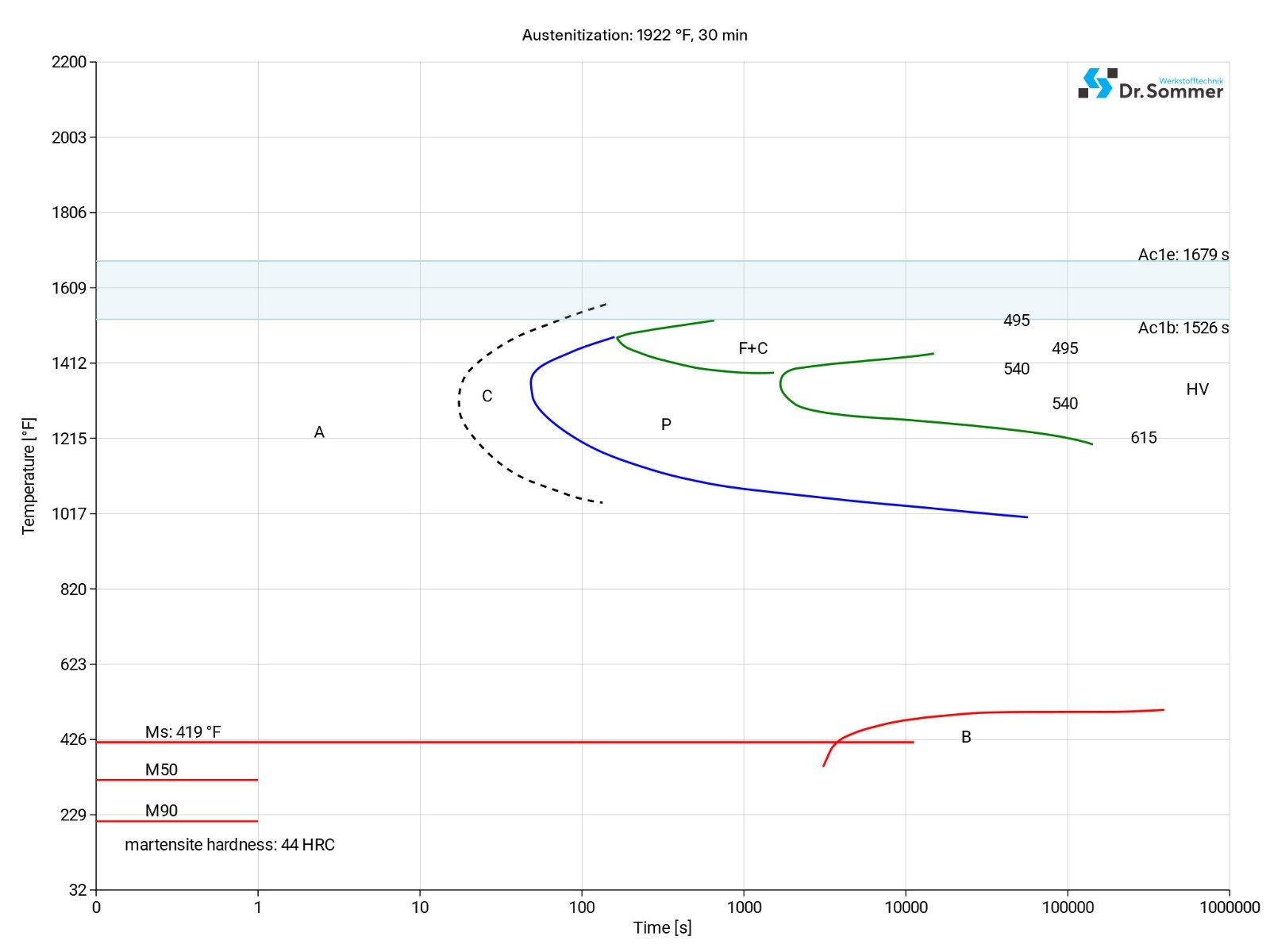Image resolution: width=1270 pixels, height=952 pixels.
Task: Click the austenite region label A
Action: coord(319,432)
